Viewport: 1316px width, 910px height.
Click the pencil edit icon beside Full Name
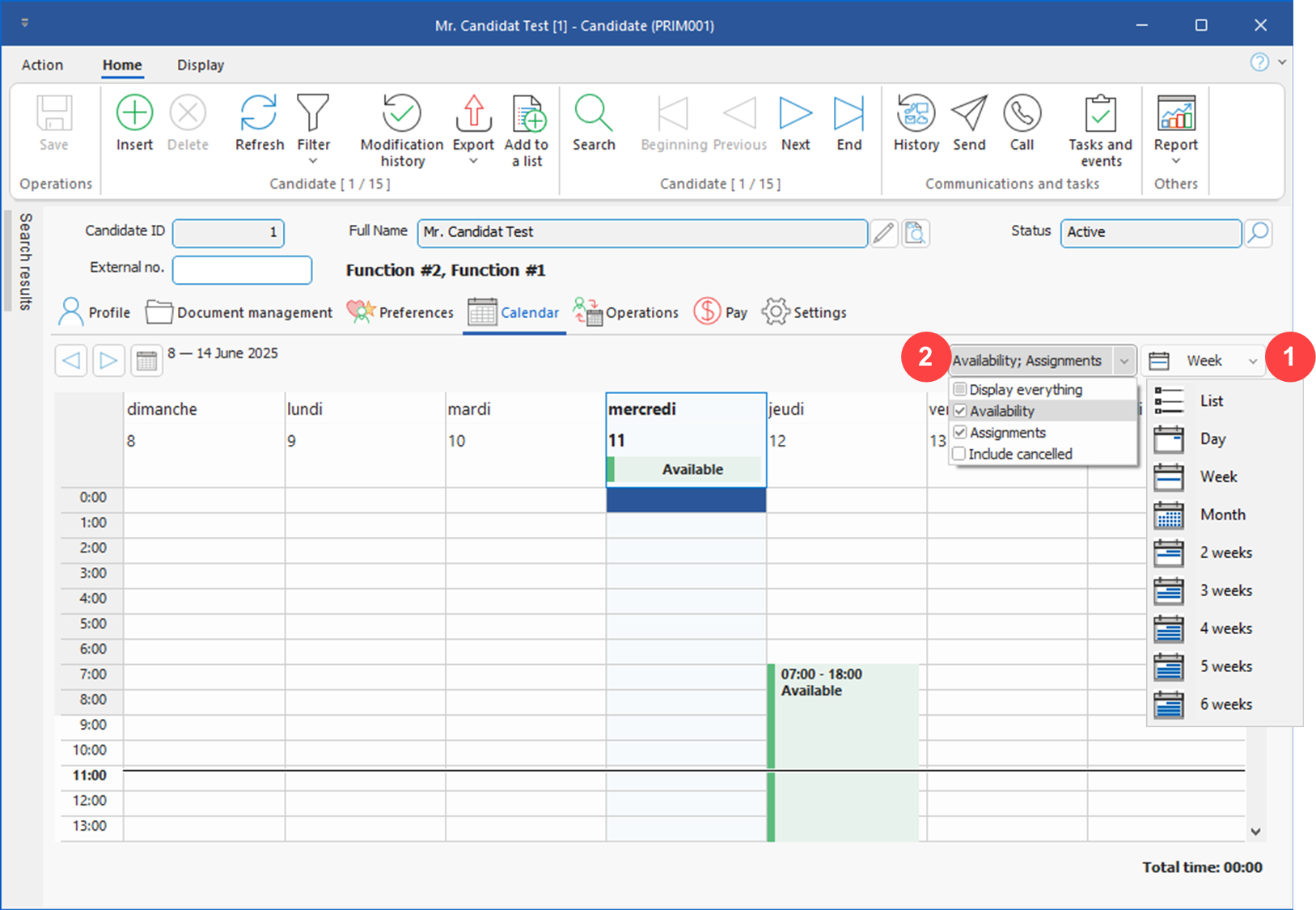[x=884, y=233]
